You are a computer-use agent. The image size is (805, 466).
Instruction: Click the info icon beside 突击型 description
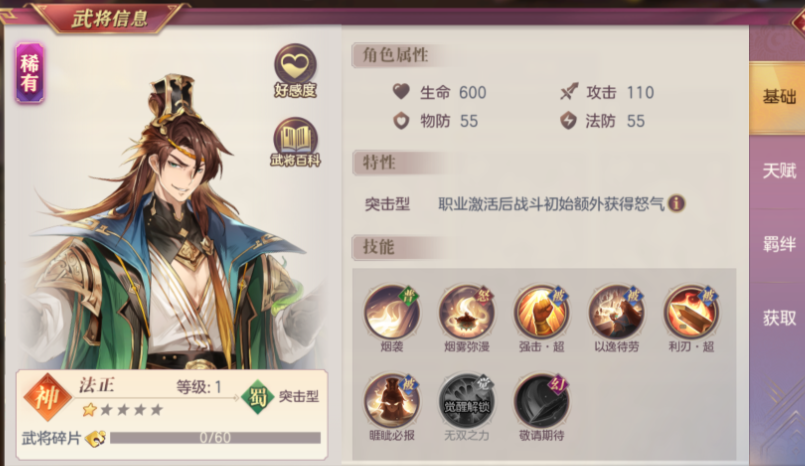677,204
